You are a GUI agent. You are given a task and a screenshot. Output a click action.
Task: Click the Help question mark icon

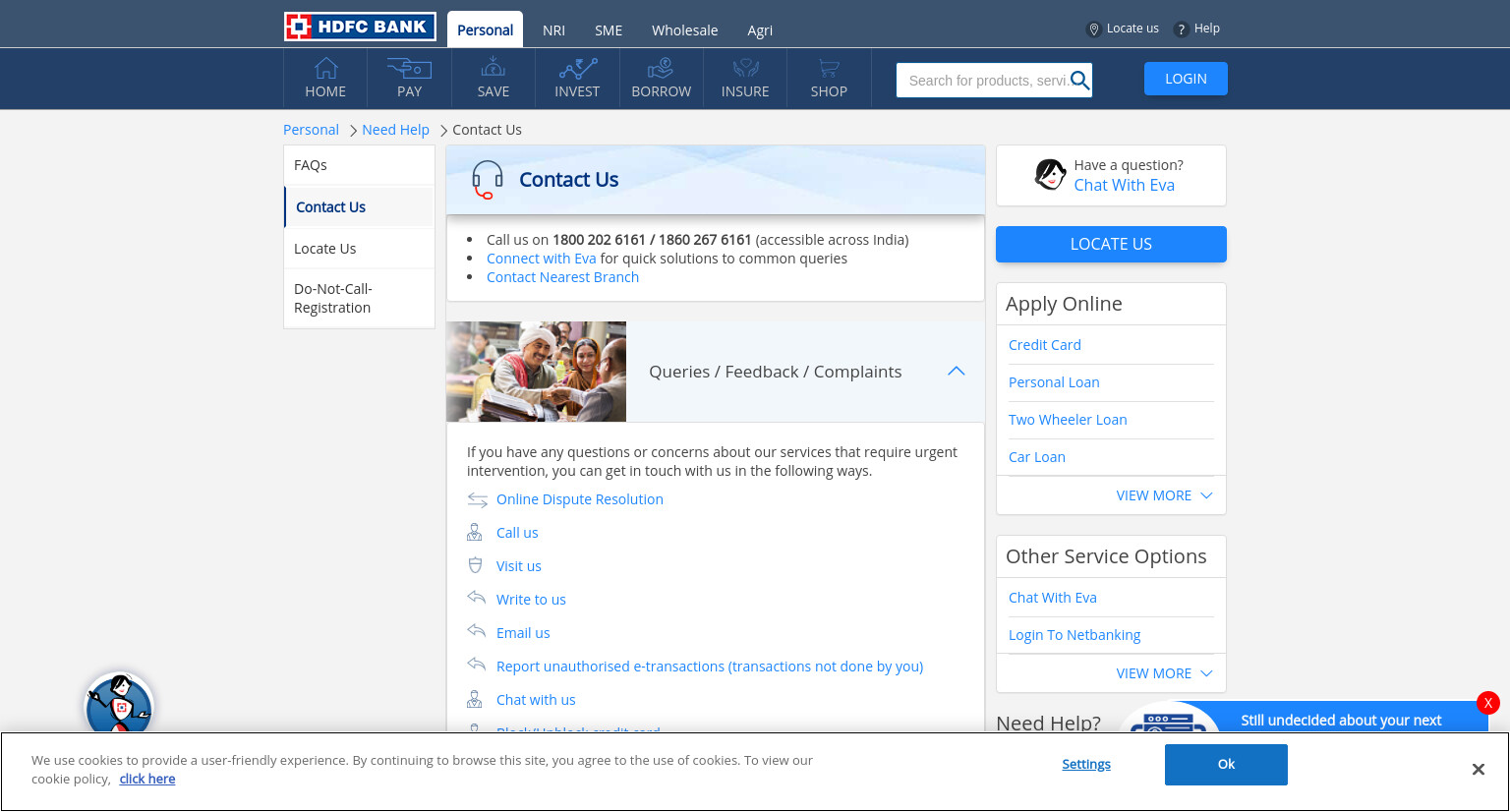pyautogui.click(x=1181, y=29)
